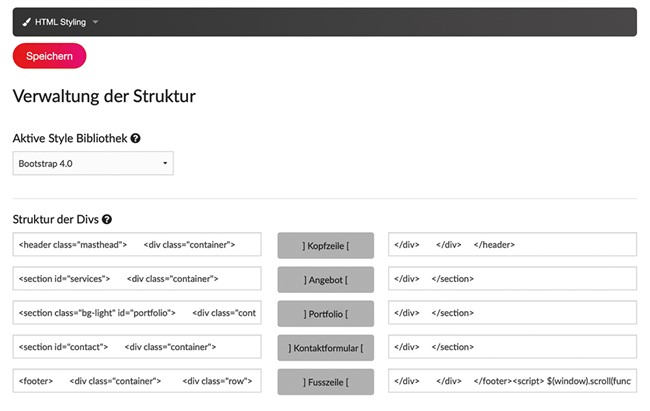Viewport: 650px width, 411px height.
Task: Open the HTML Styling dropdown arrow
Action: pyautogui.click(x=95, y=22)
